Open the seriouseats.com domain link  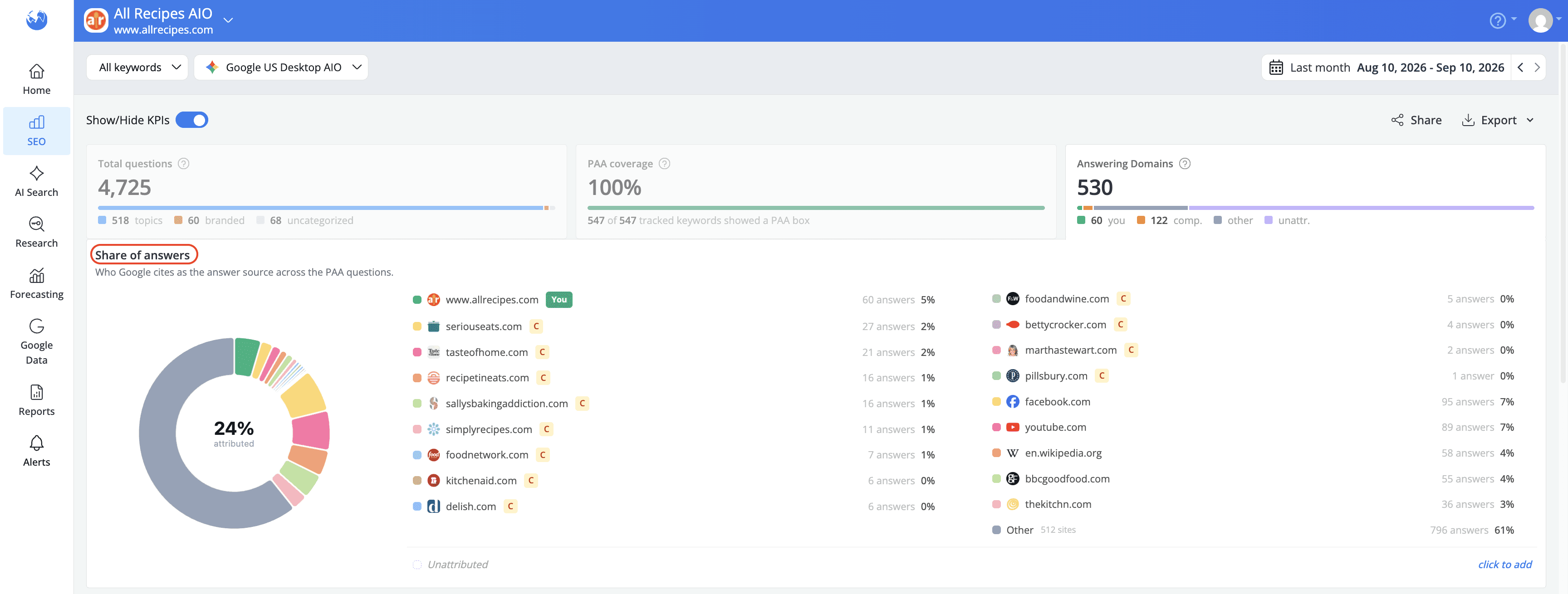point(484,326)
